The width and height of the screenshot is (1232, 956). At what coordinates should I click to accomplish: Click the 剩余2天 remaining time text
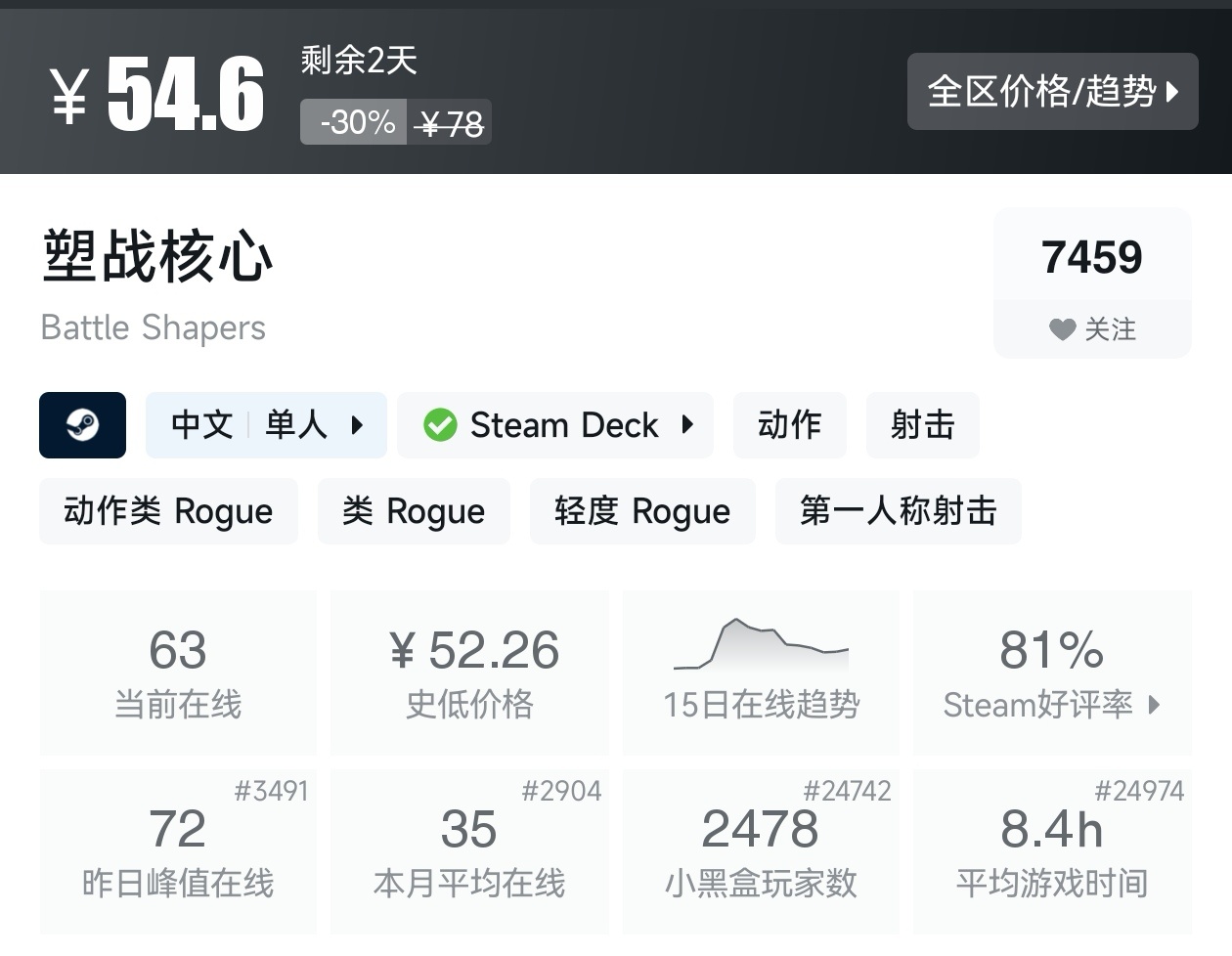tap(359, 62)
